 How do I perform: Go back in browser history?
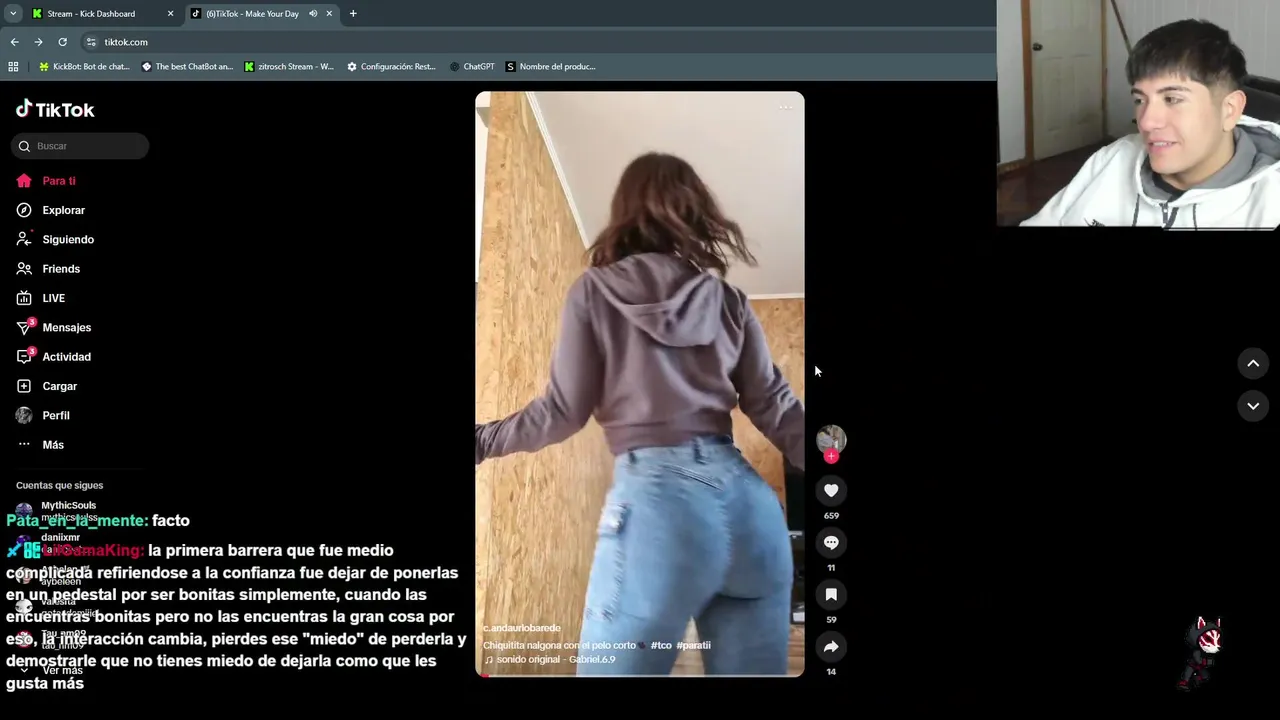(14, 42)
